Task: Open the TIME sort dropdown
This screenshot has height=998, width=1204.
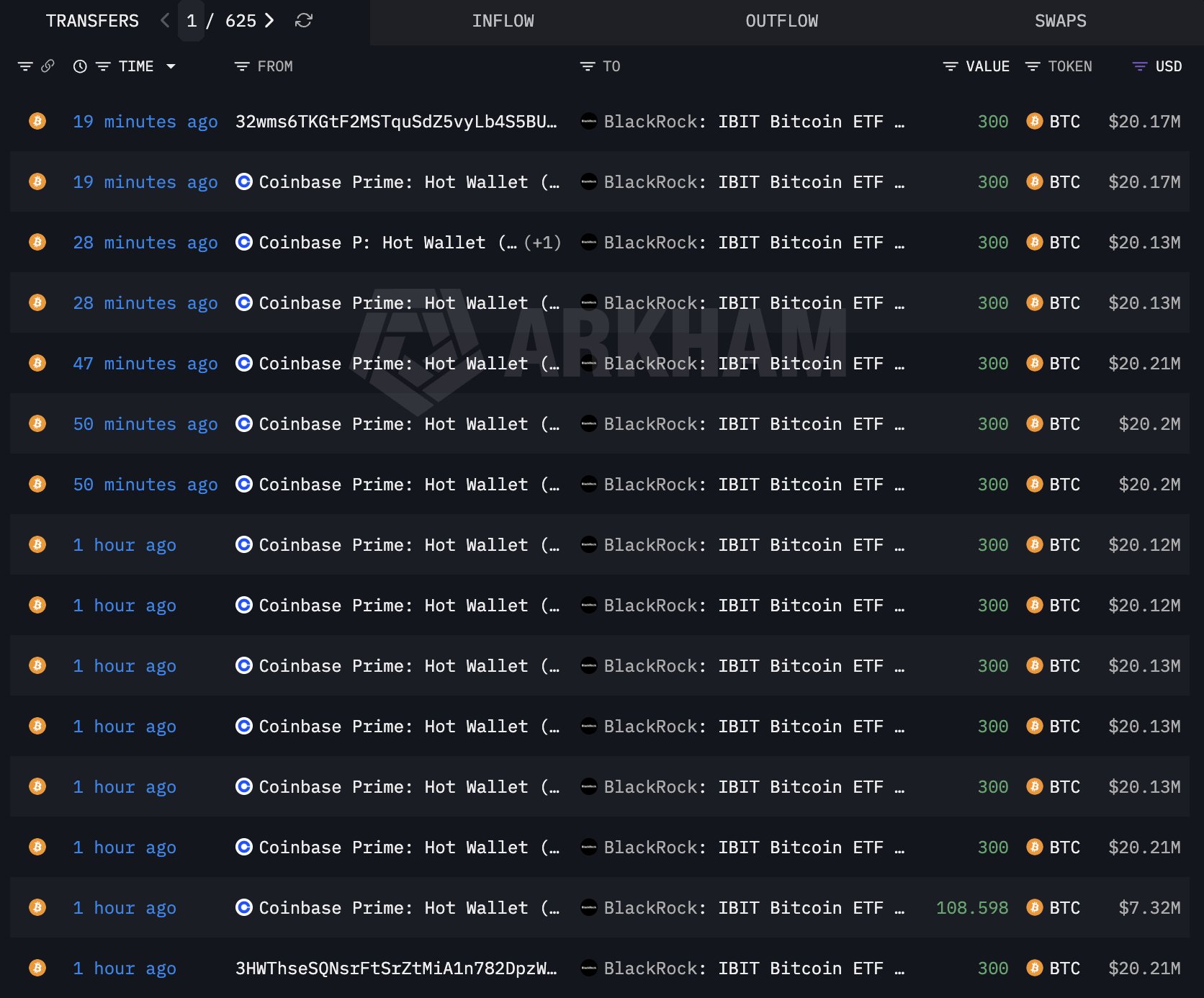Action: [x=171, y=66]
